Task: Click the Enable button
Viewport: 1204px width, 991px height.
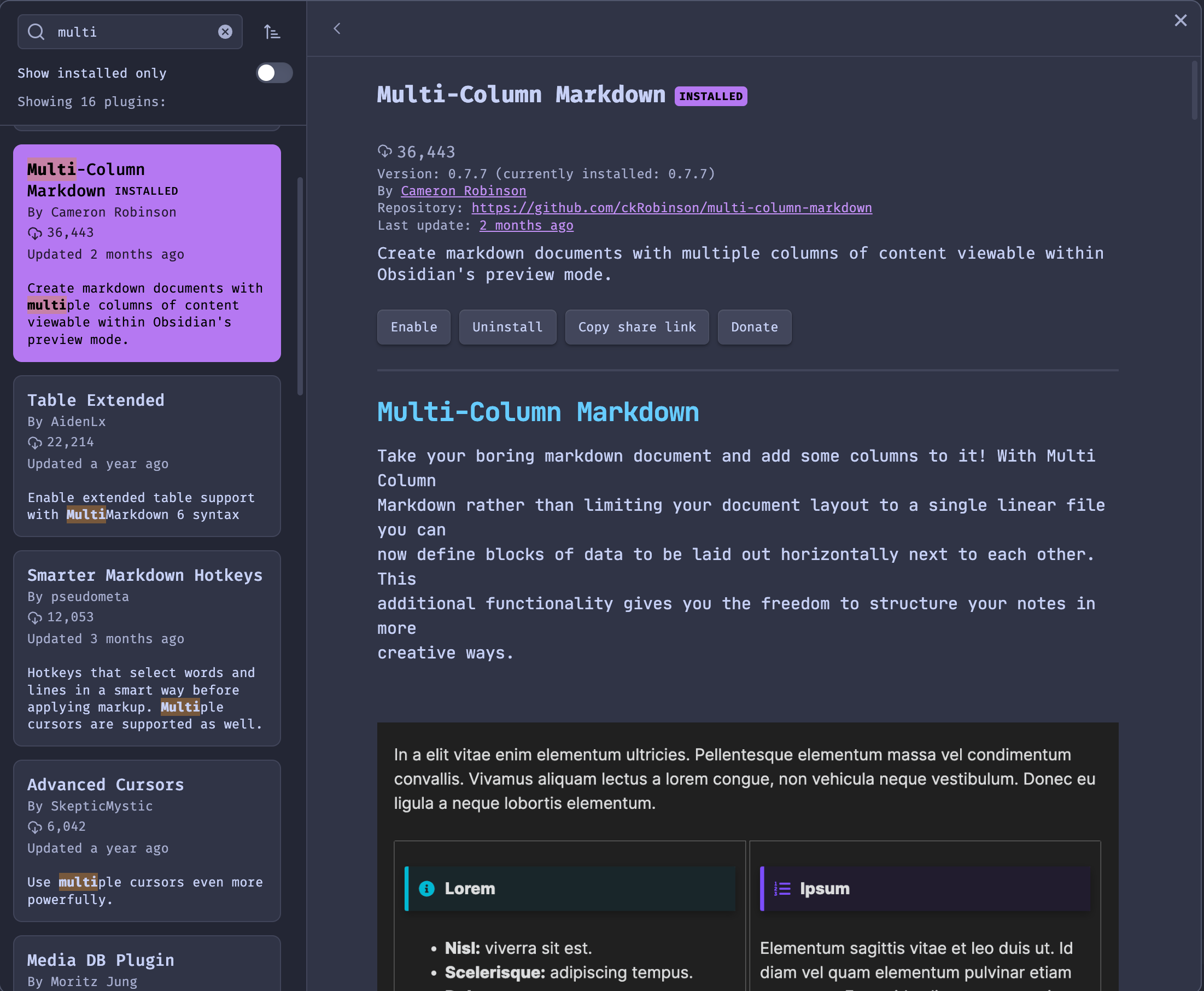Action: click(x=414, y=327)
